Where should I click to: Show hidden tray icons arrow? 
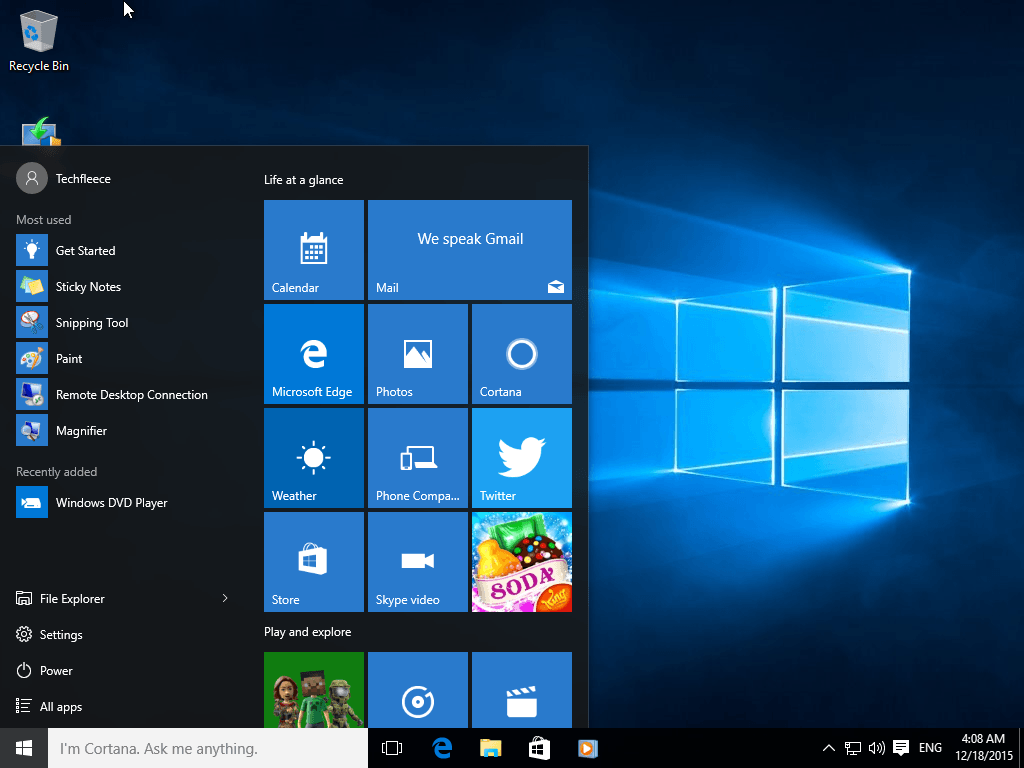(828, 748)
